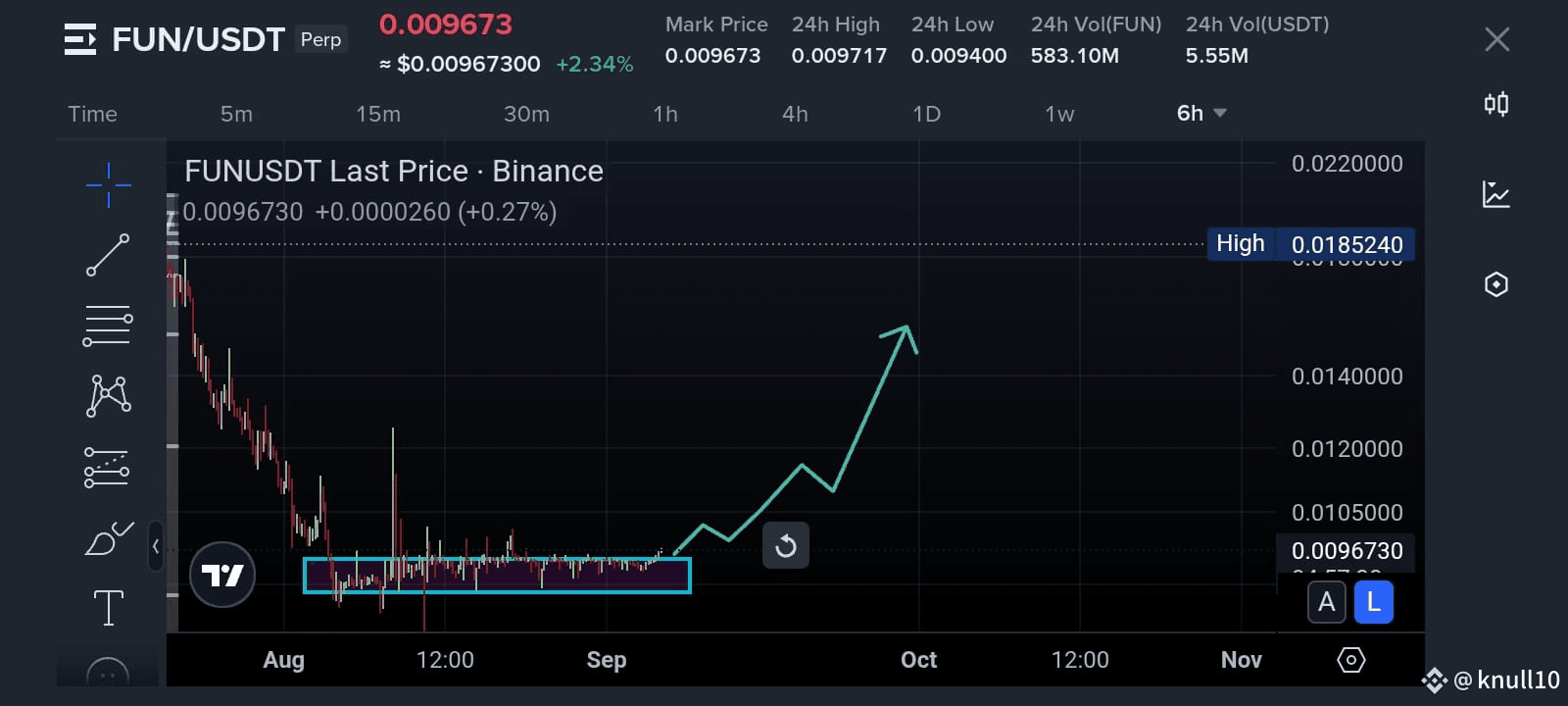This screenshot has width=1568, height=706.
Task: Click the 24h High value 0.009717
Action: pyautogui.click(x=839, y=56)
